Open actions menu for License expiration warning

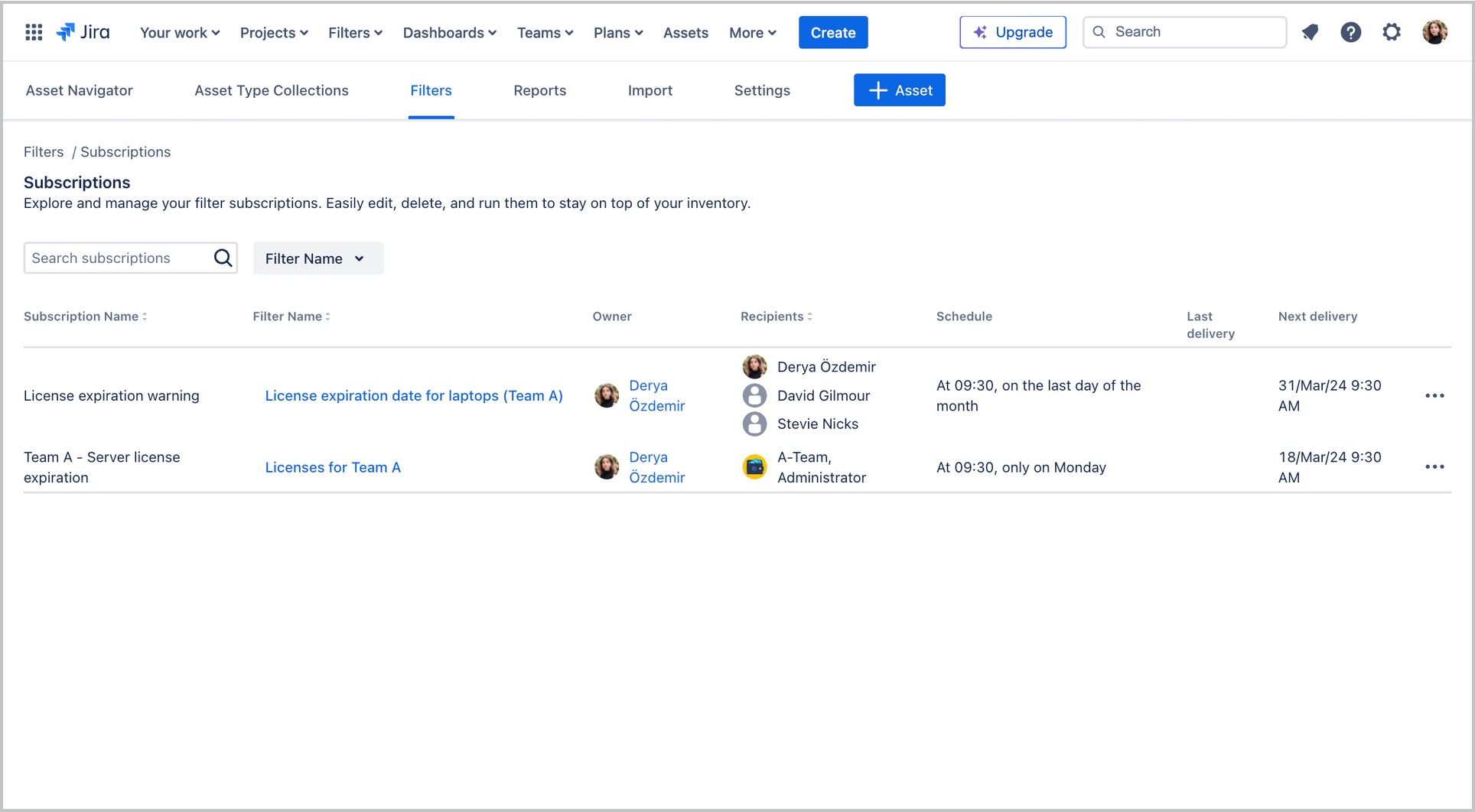click(x=1434, y=396)
